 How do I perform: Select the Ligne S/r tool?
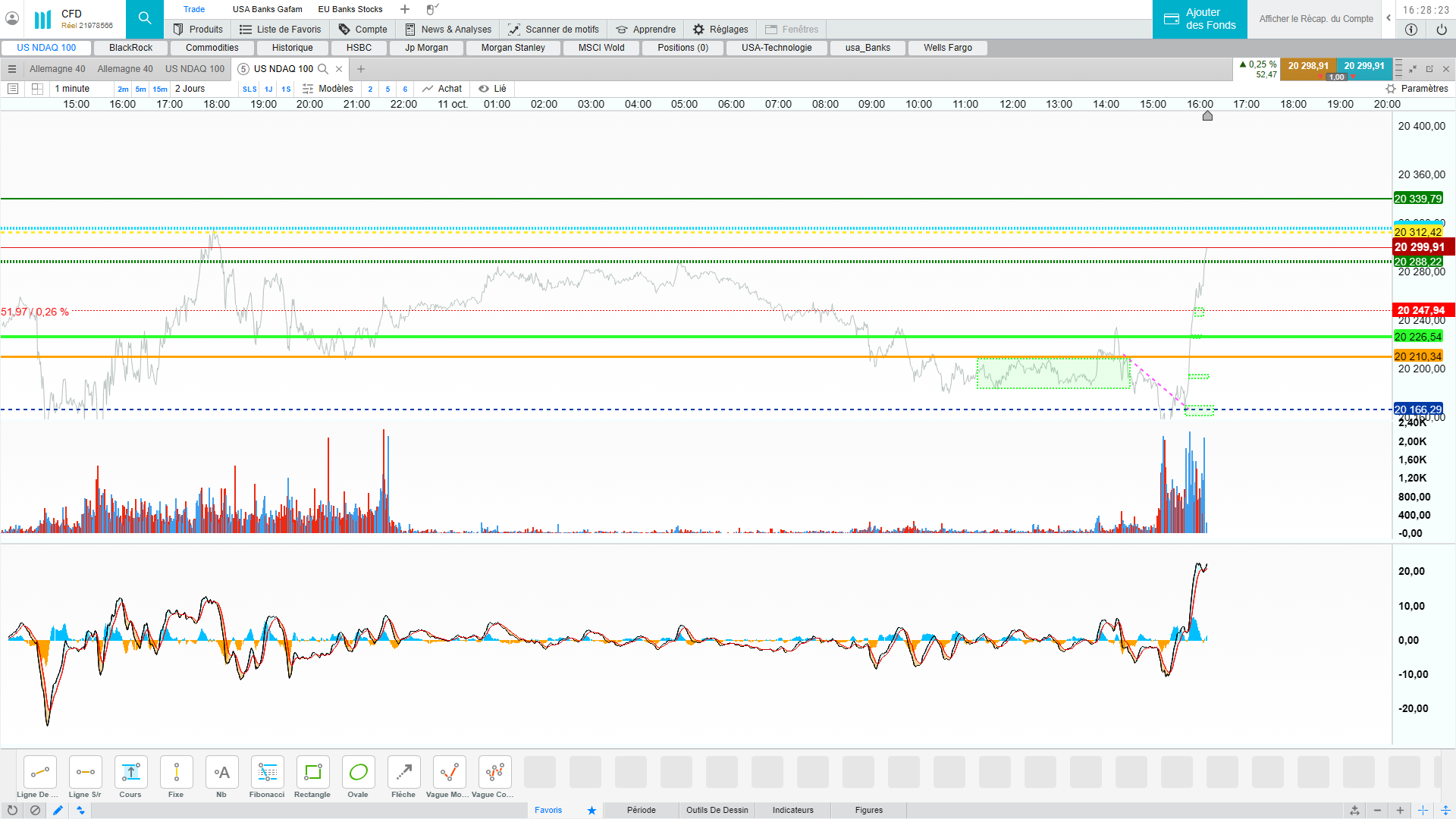(x=85, y=773)
